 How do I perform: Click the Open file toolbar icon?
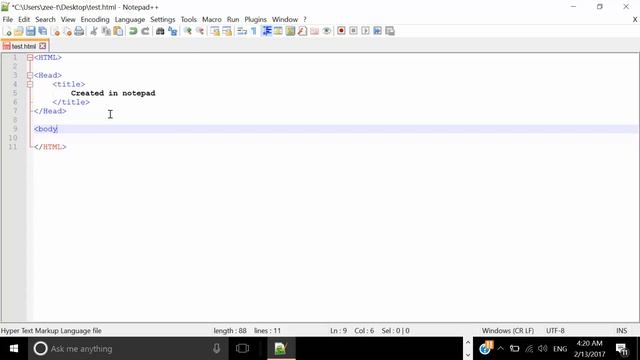pyautogui.click(x=19, y=31)
